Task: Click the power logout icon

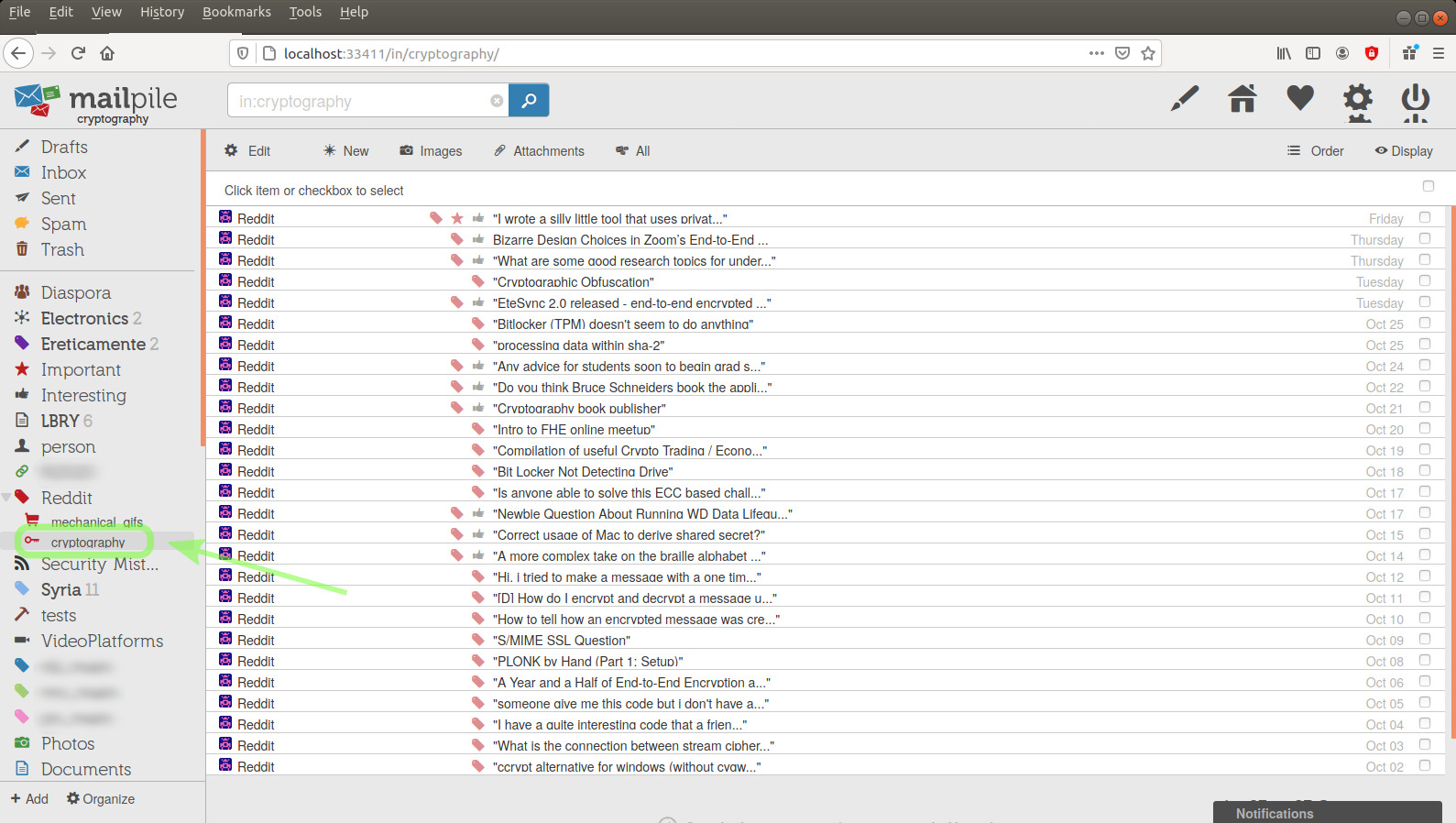Action: (x=1416, y=100)
